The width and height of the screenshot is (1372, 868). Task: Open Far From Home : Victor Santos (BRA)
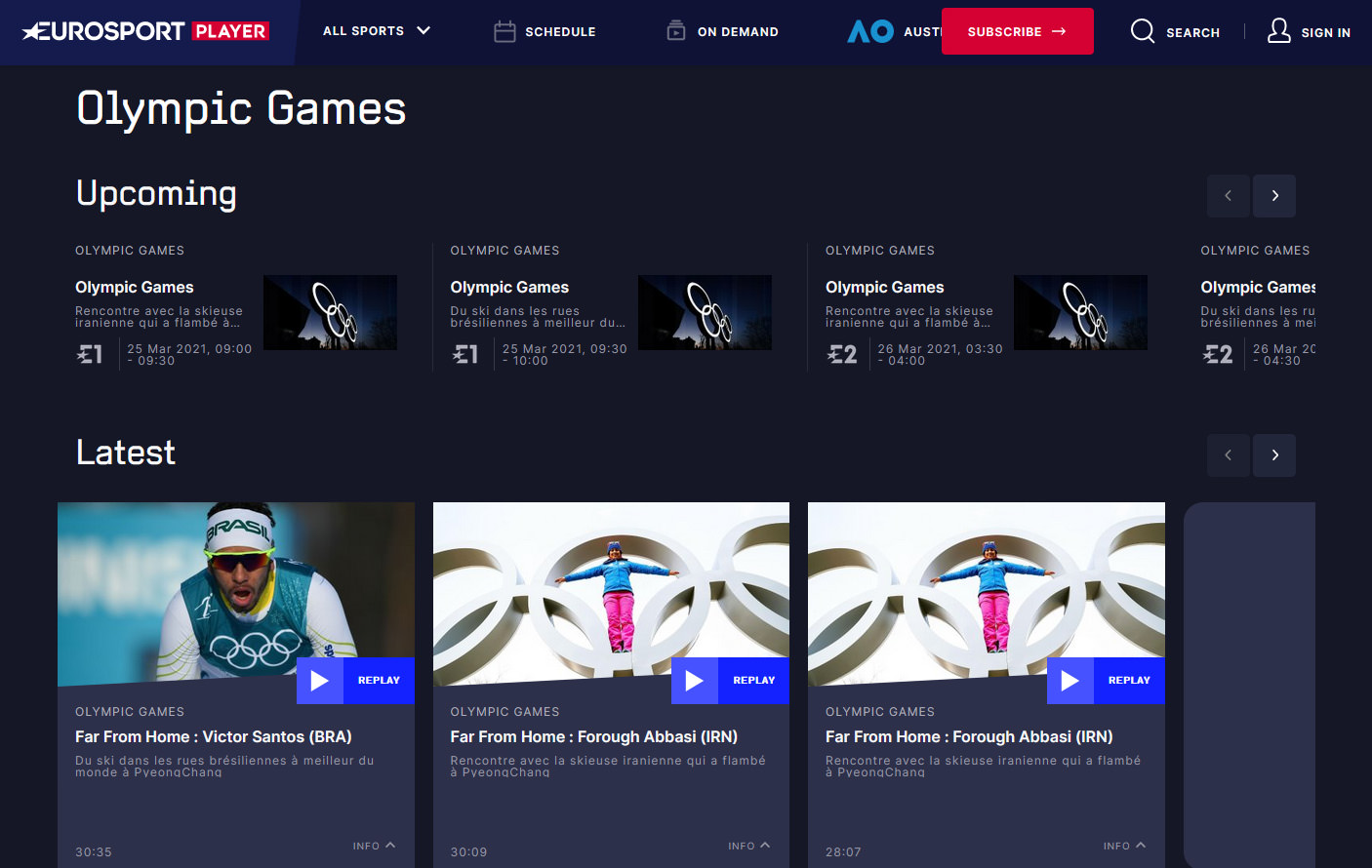214,736
